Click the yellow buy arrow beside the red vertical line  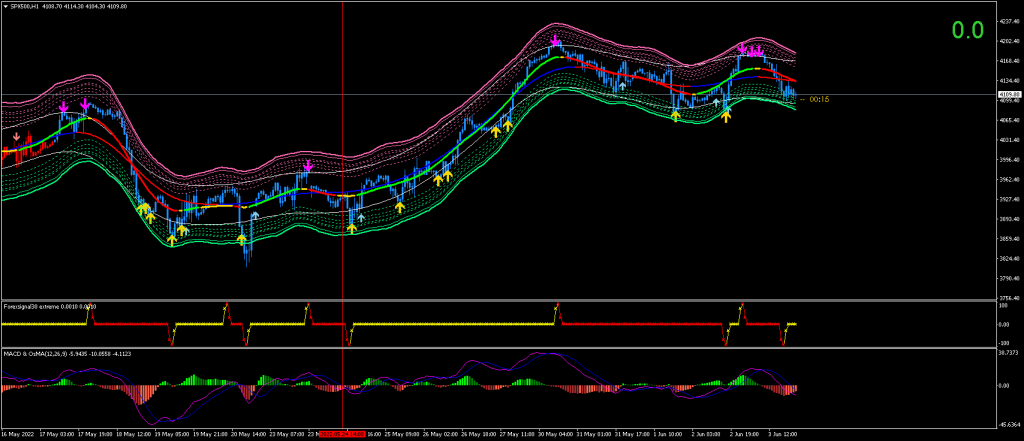(351, 228)
